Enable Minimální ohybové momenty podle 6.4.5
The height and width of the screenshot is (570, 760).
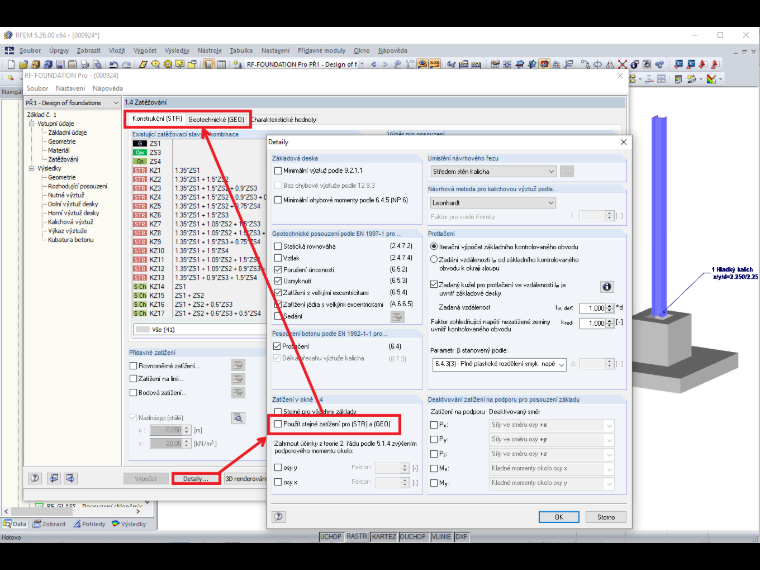[278, 200]
